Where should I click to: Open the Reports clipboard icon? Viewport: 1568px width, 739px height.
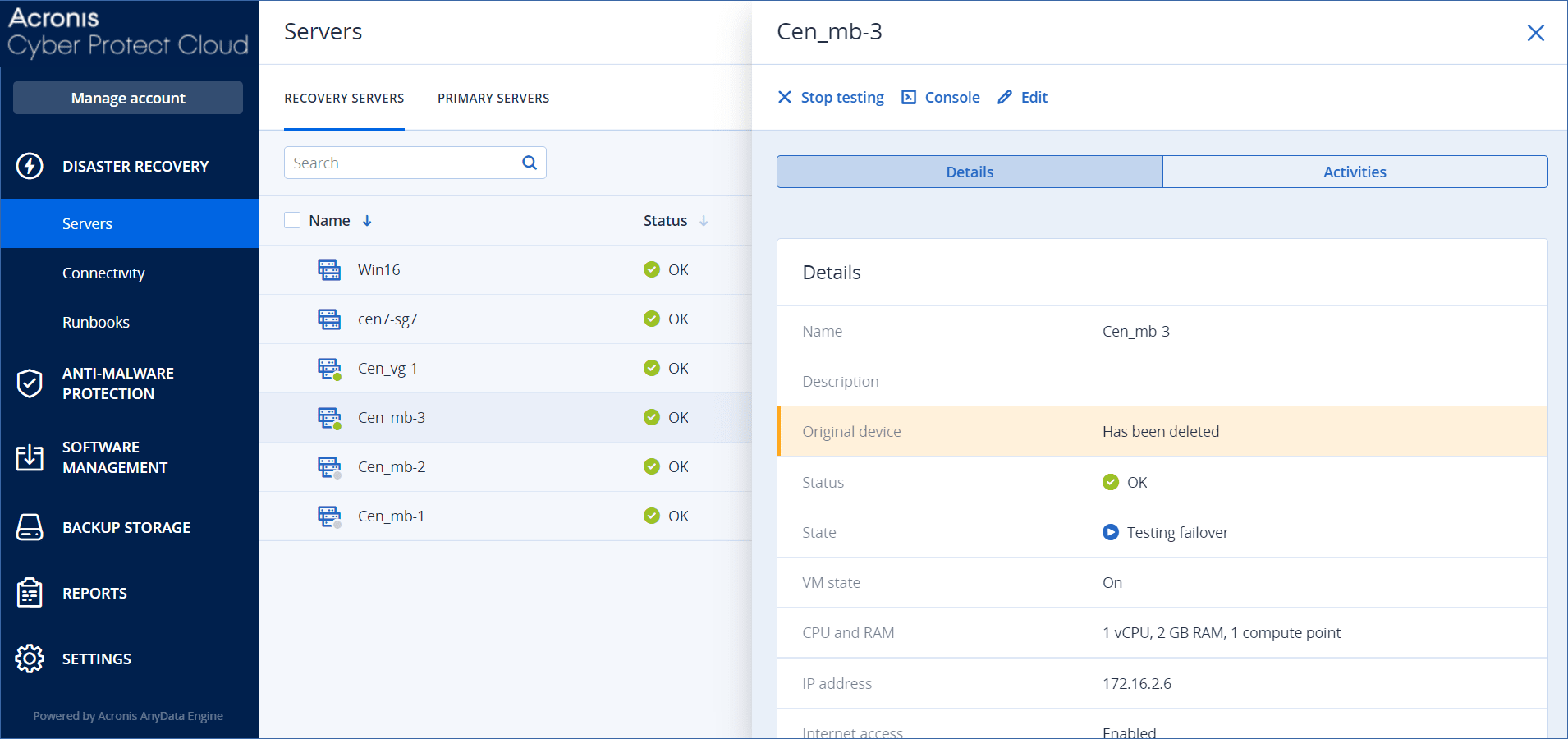(x=30, y=592)
